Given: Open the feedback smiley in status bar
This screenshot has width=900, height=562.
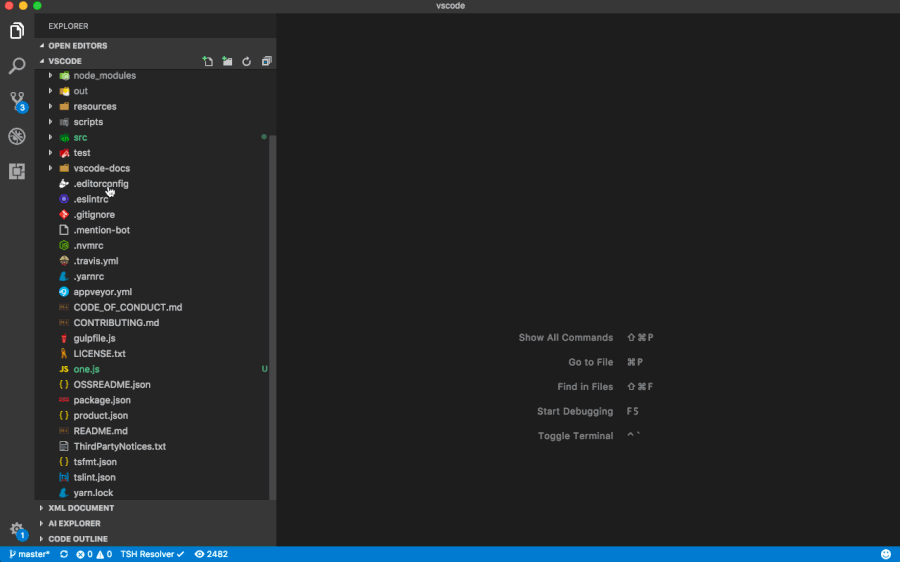Looking at the screenshot, I should point(886,554).
